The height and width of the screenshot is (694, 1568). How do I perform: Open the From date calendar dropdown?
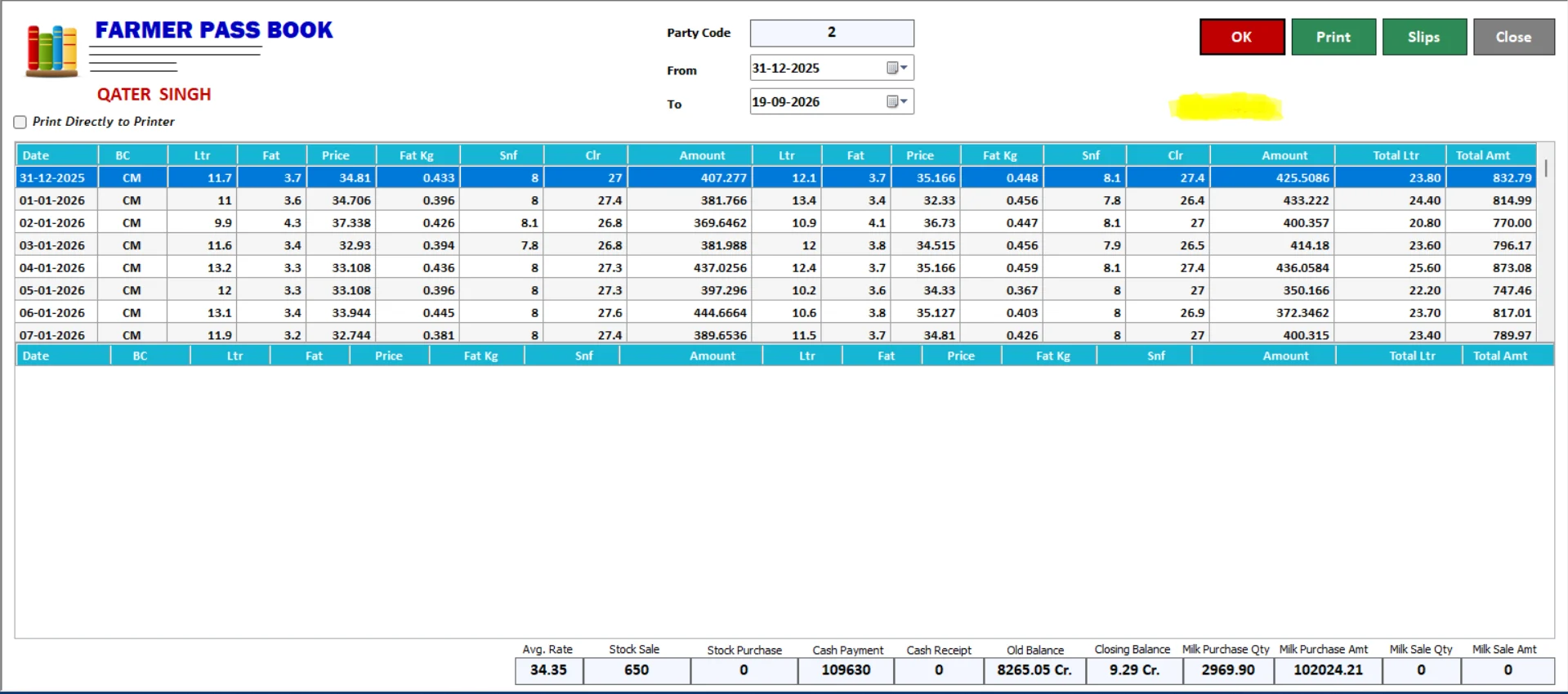click(x=897, y=68)
